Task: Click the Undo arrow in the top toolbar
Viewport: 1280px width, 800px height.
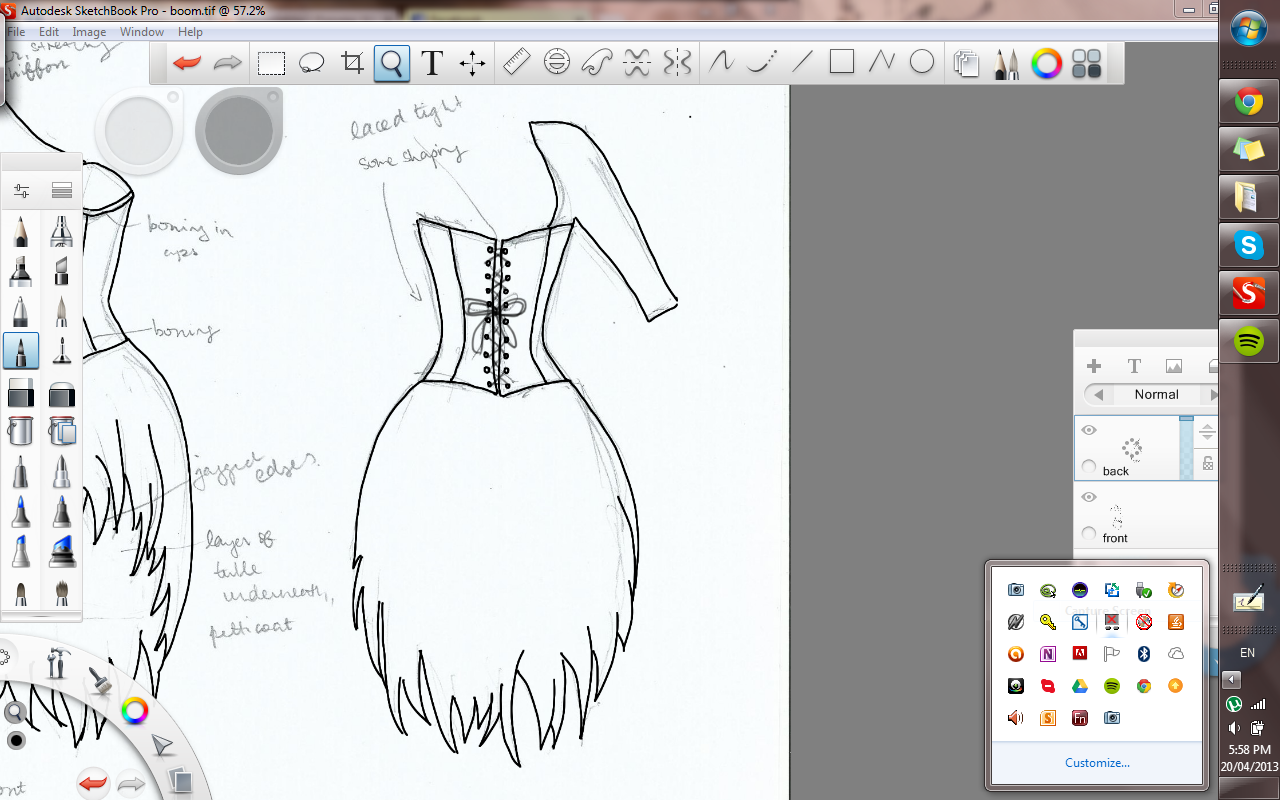Action: click(x=187, y=64)
